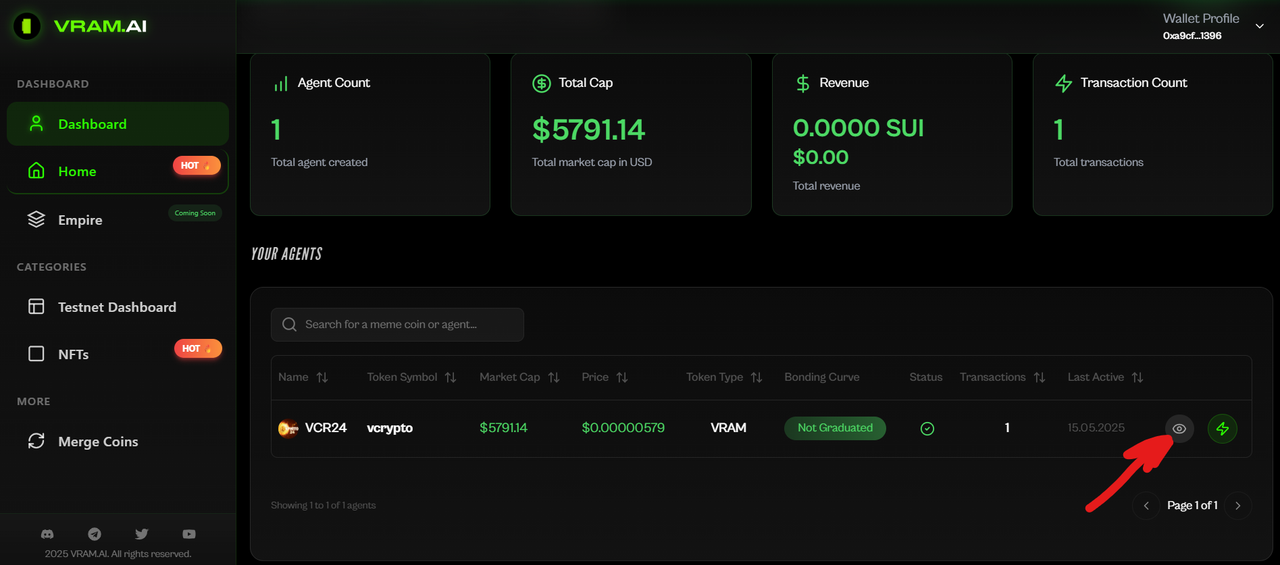The width and height of the screenshot is (1280, 565).
Task: Click the $5791.14 market cap cell
Action: point(503,428)
